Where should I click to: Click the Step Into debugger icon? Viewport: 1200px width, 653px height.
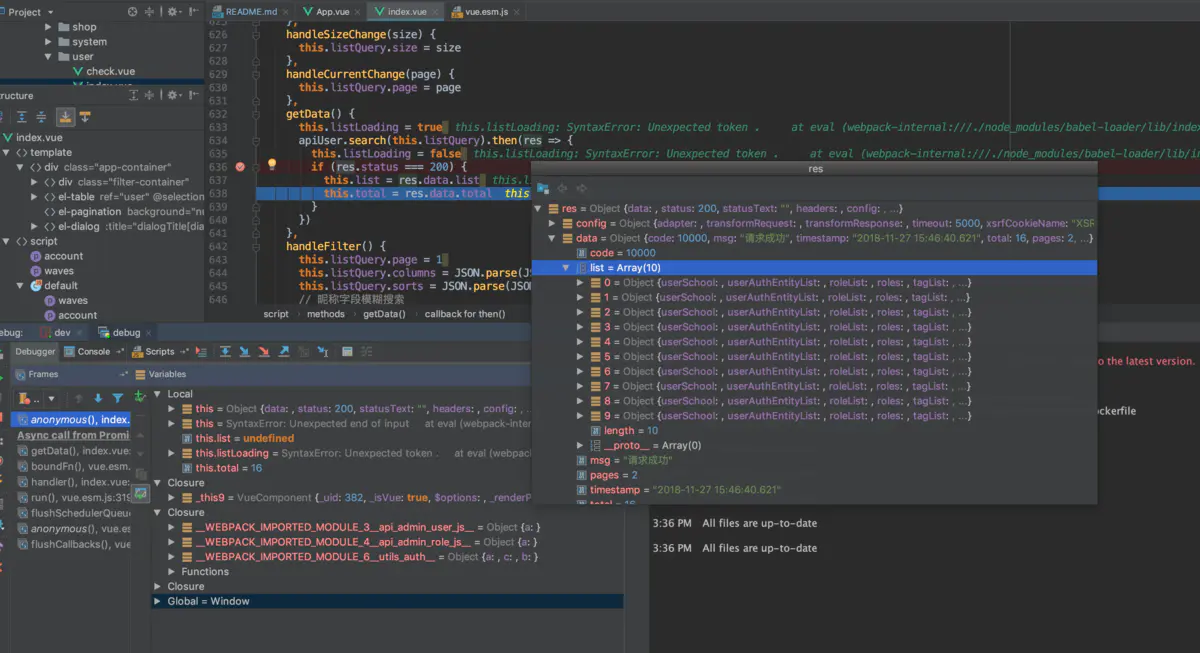click(x=245, y=351)
